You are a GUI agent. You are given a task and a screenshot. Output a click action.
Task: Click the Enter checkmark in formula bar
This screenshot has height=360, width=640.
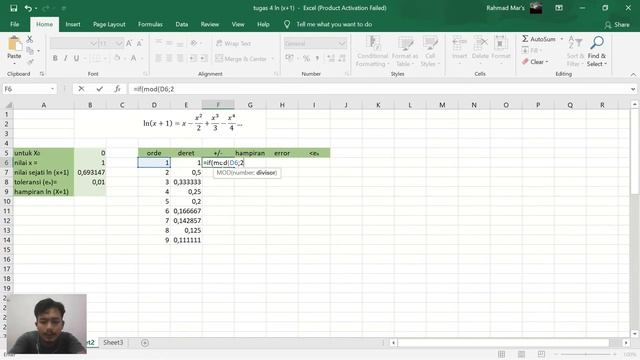tap(100, 89)
